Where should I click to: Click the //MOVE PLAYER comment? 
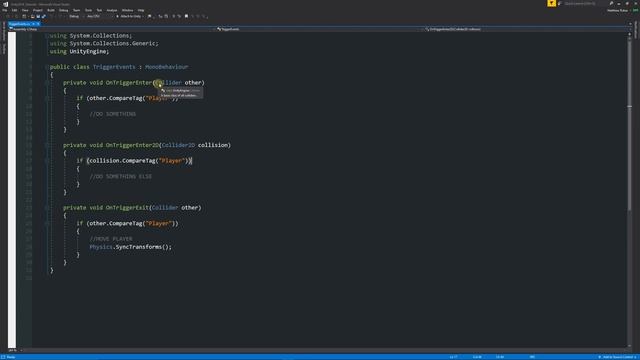coord(111,239)
